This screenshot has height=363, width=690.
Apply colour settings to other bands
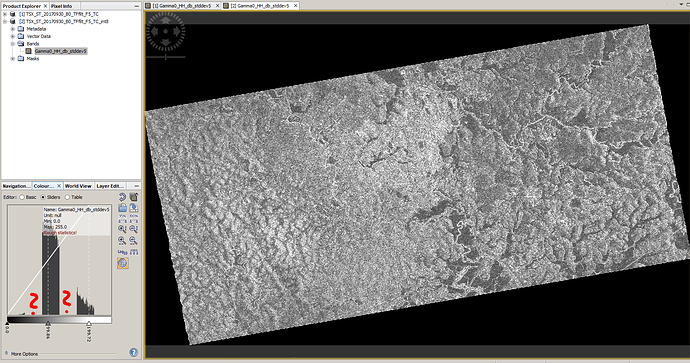pyautogui.click(x=134, y=197)
